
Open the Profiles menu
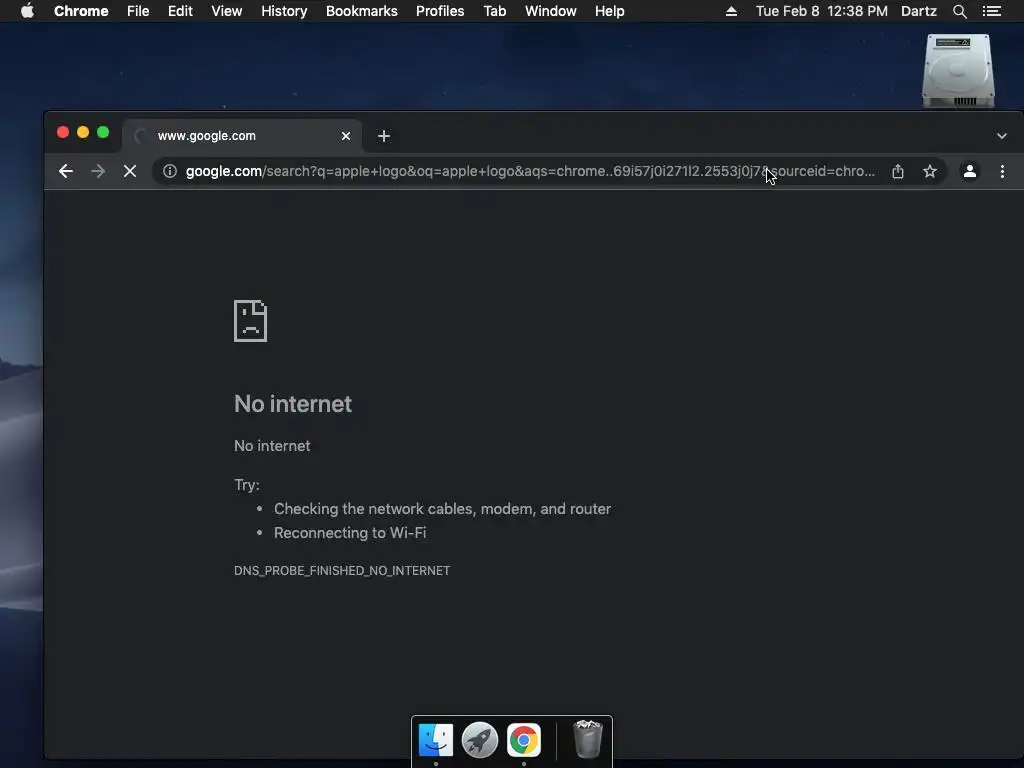tap(440, 11)
